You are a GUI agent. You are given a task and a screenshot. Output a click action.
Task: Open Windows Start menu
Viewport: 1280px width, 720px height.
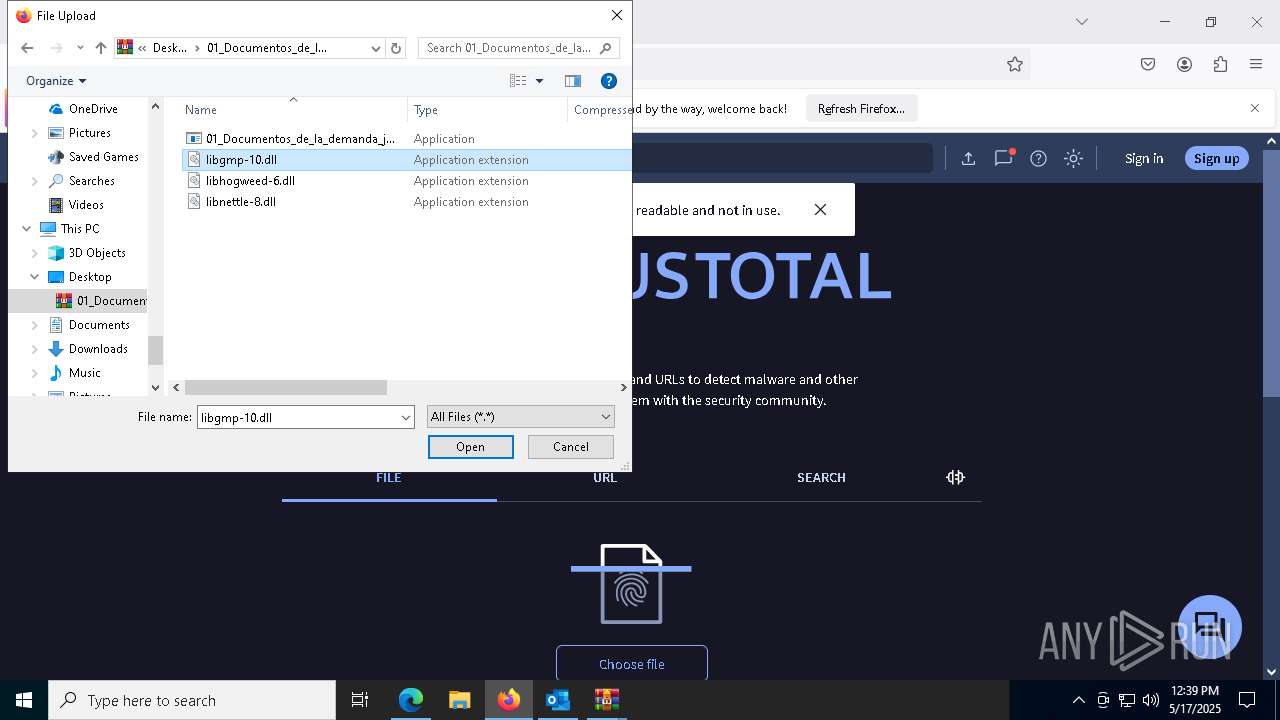tap(24, 700)
